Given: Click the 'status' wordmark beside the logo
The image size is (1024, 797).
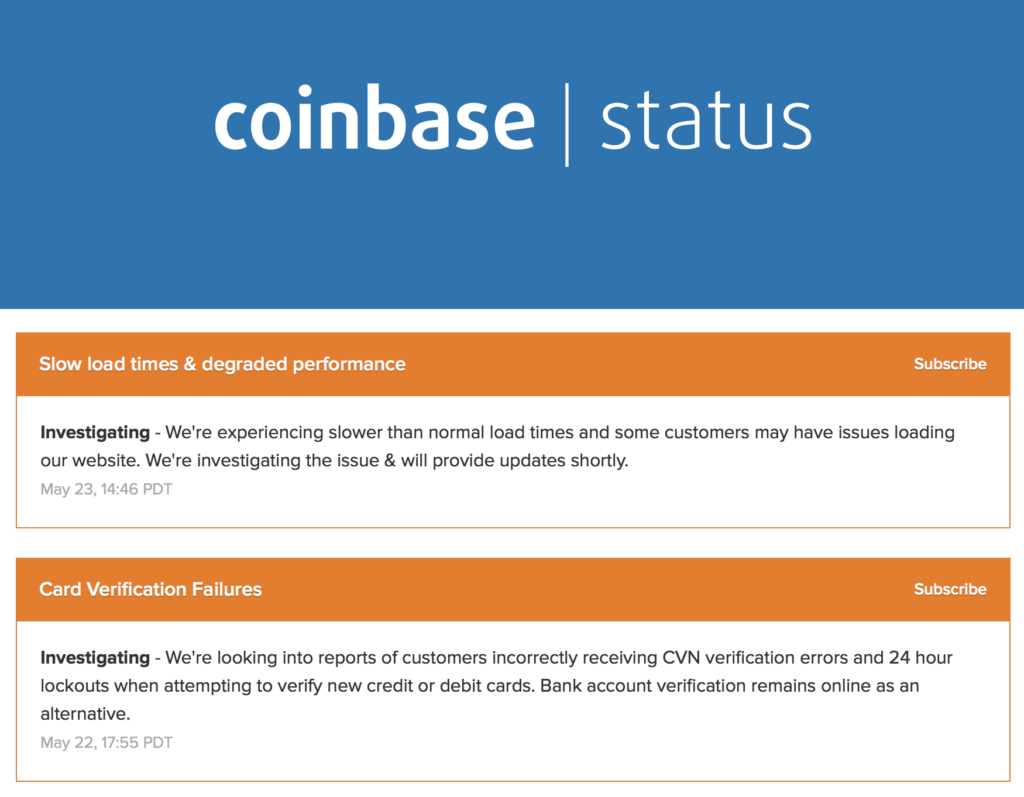Looking at the screenshot, I should tap(705, 118).
